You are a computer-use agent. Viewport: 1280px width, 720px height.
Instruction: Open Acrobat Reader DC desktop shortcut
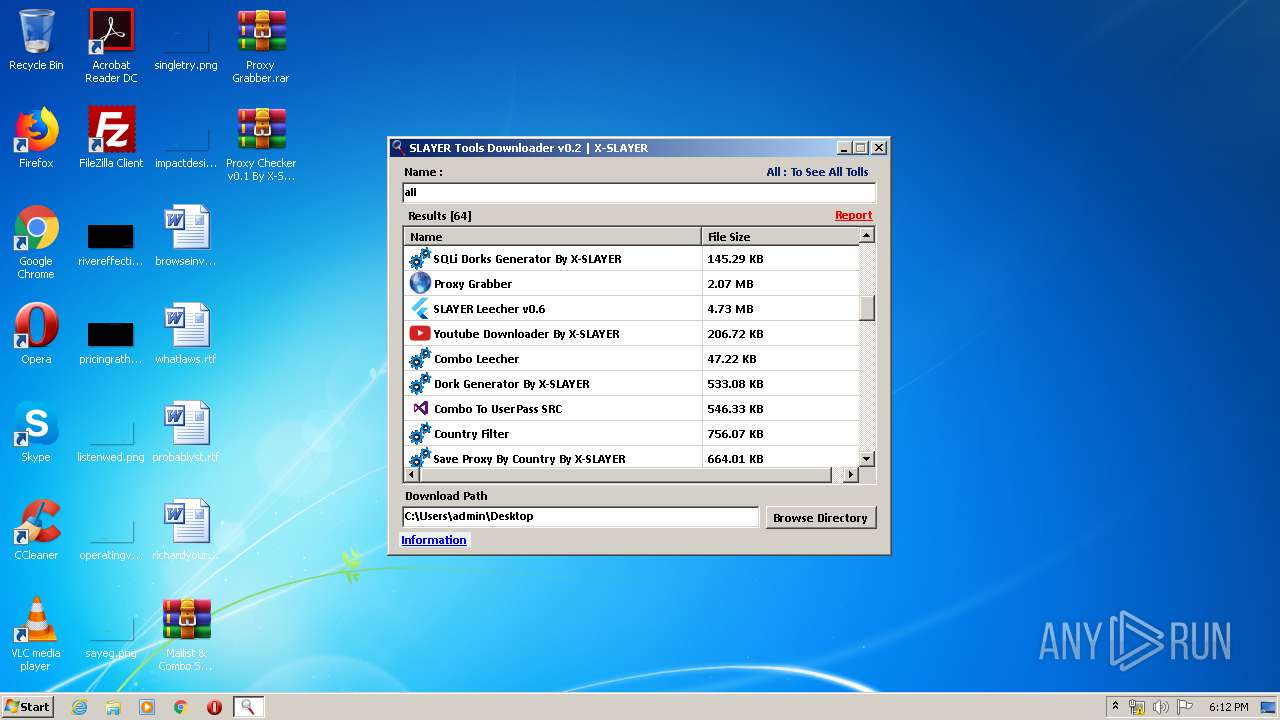[111, 46]
